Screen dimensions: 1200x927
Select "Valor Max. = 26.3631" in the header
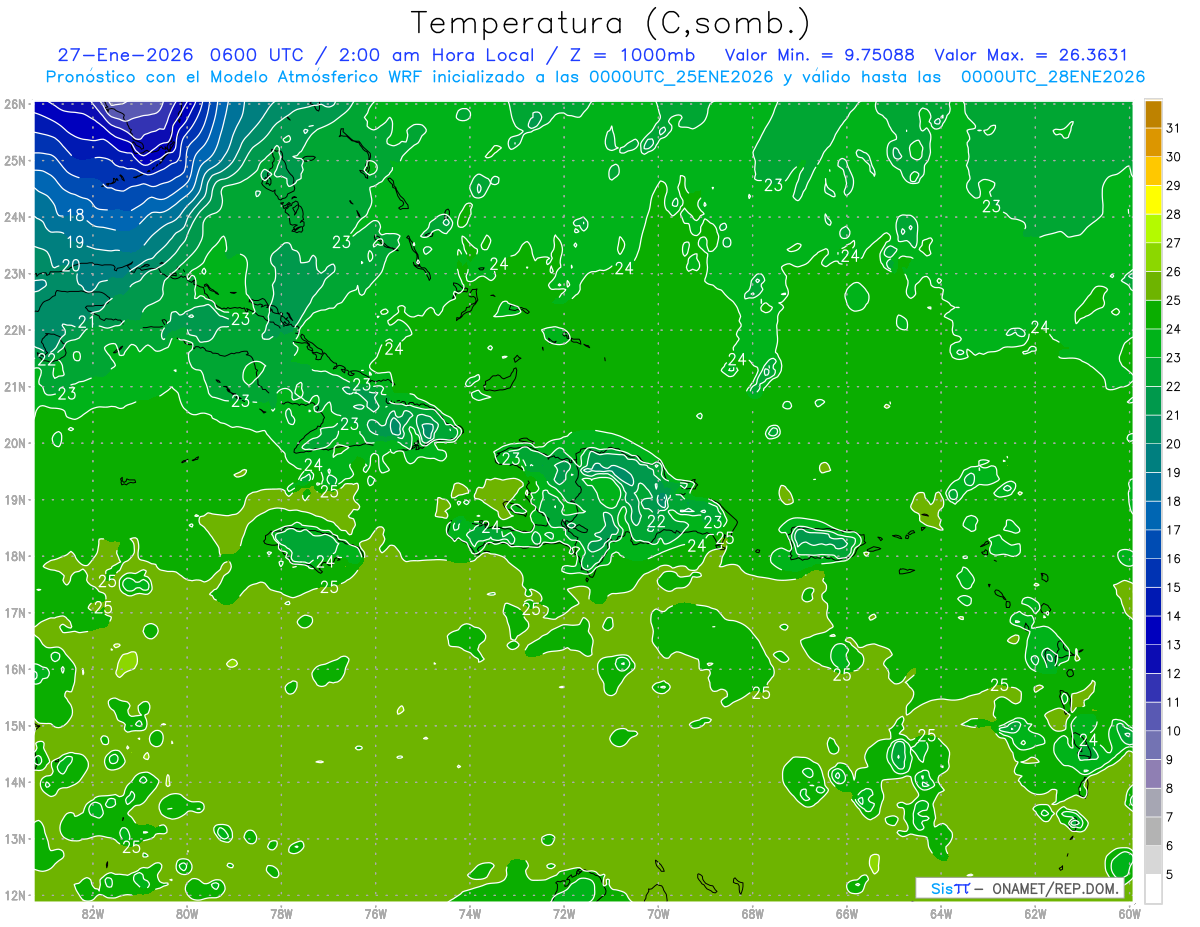tap(1031, 55)
